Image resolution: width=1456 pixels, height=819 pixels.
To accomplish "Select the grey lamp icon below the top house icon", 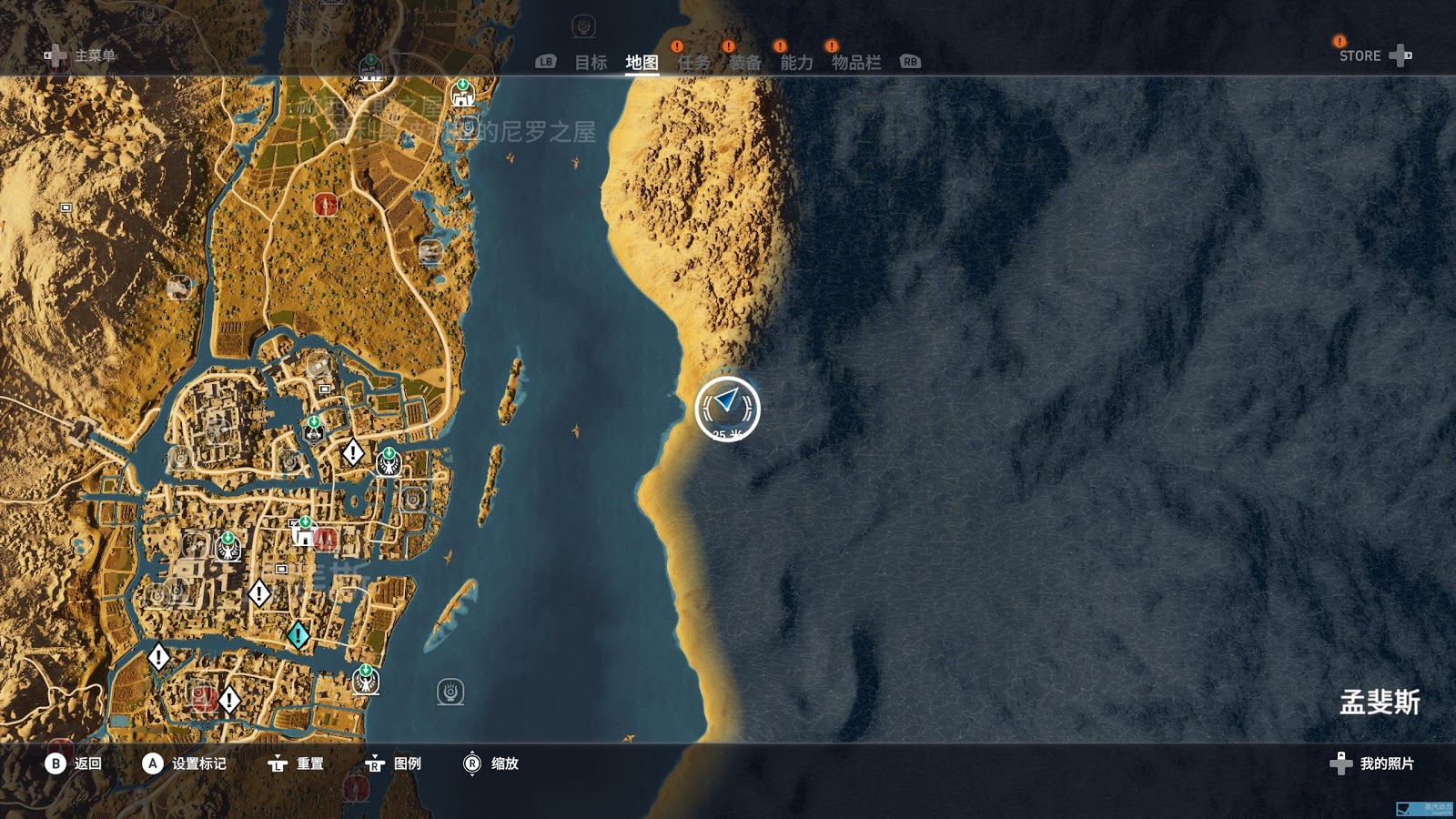I will coord(467,126).
